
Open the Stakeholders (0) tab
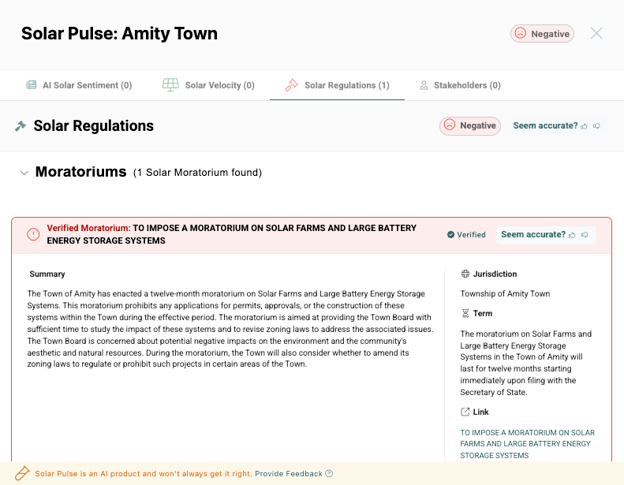pos(460,85)
